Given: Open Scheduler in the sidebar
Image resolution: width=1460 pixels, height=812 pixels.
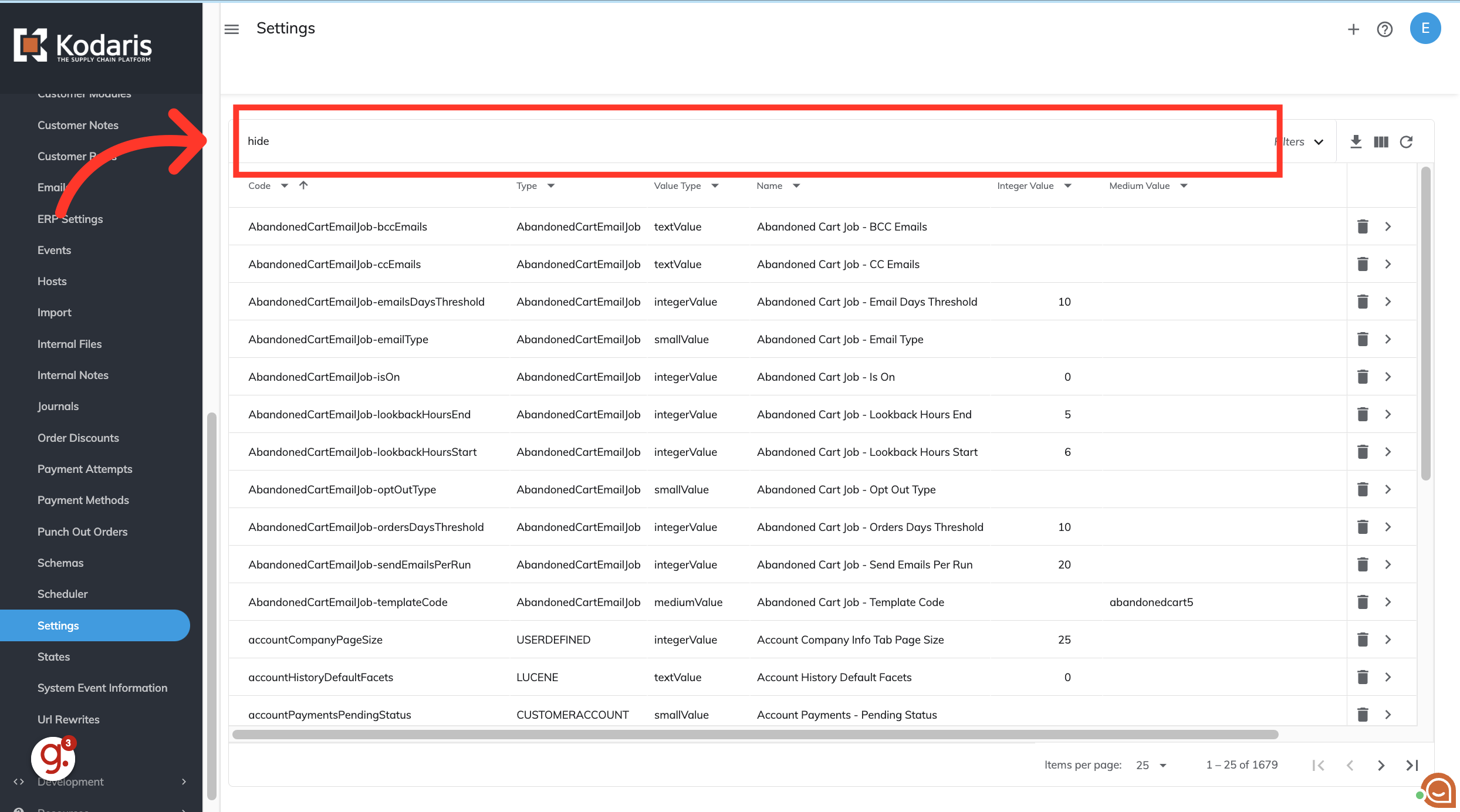Looking at the screenshot, I should 62,594.
